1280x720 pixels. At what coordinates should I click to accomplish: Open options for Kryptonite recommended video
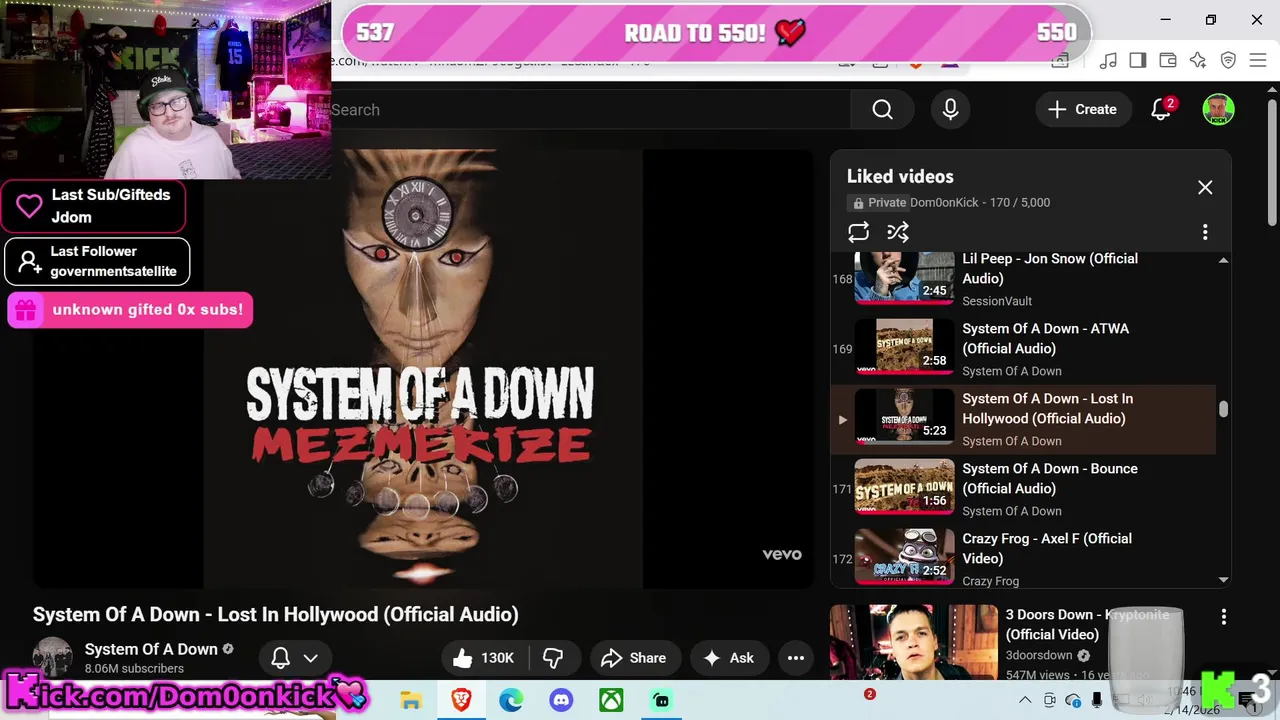tap(1224, 617)
